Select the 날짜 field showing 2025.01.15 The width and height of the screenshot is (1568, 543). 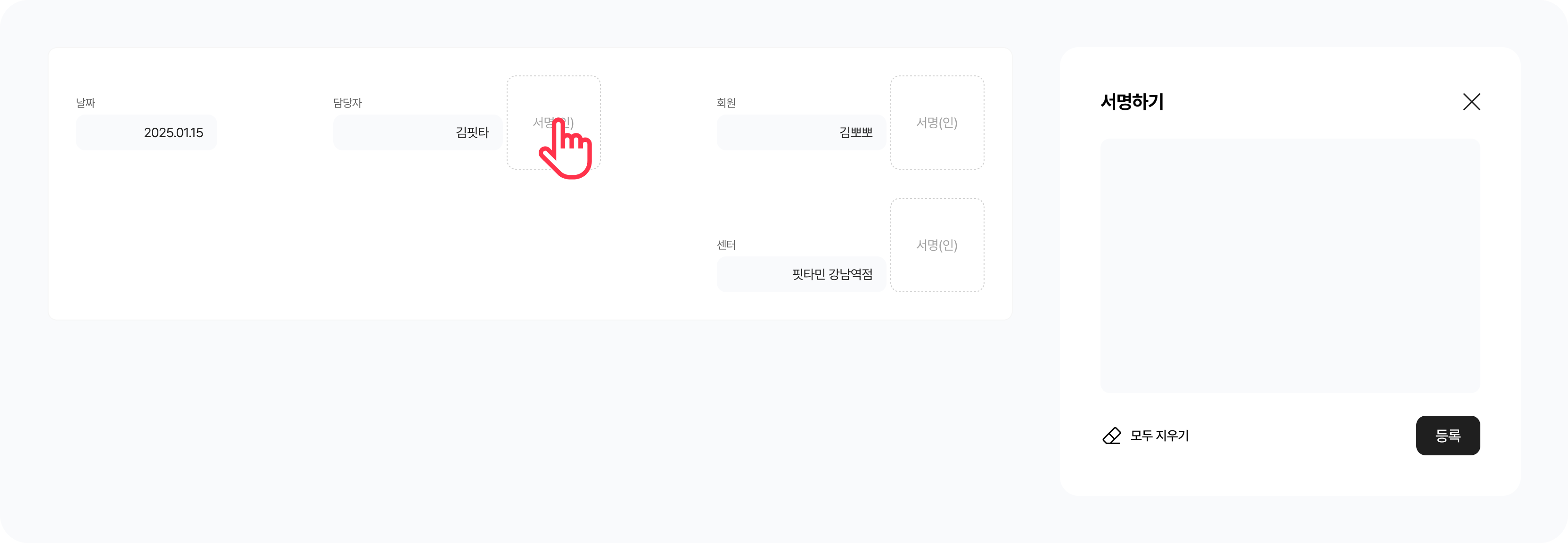pos(146,133)
